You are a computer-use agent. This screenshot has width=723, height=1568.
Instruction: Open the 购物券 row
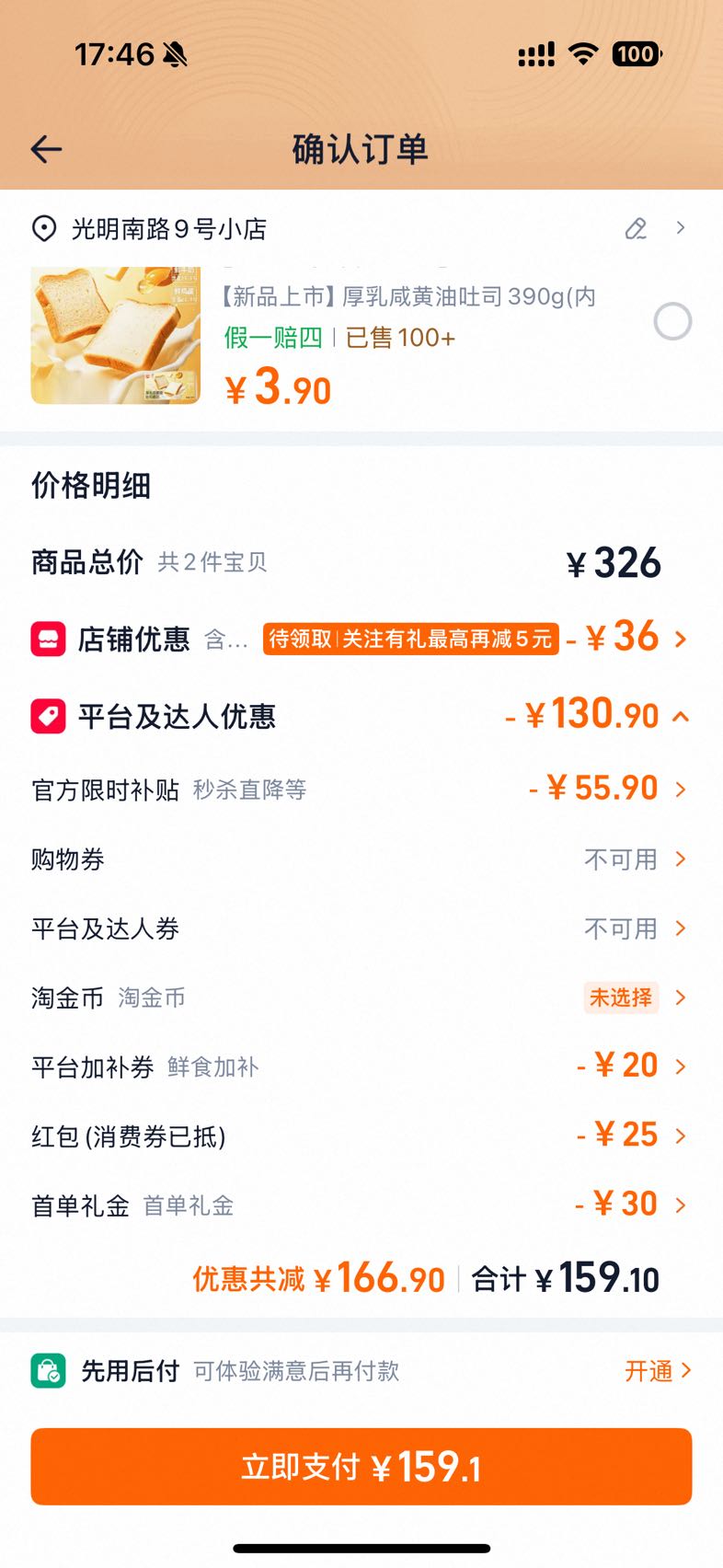coord(361,859)
